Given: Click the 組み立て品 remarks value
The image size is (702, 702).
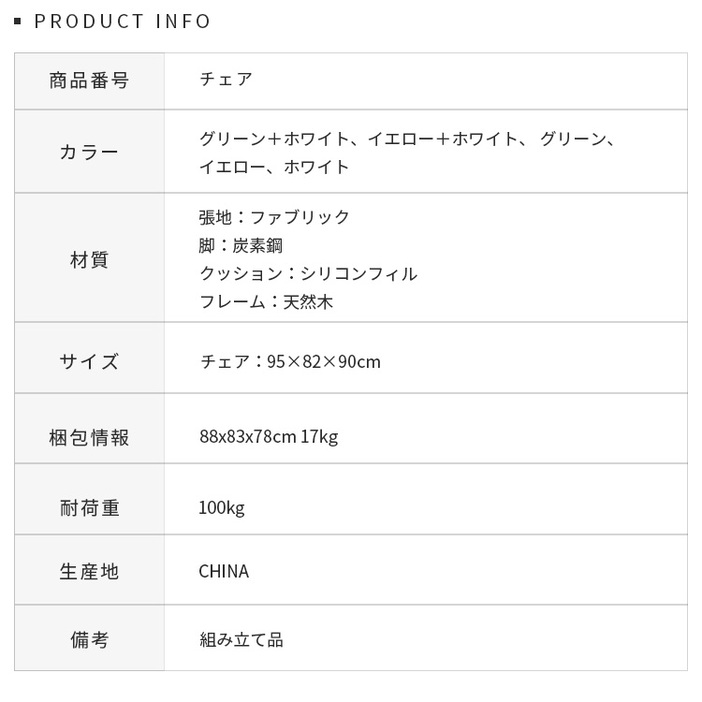Looking at the screenshot, I should coord(241,640).
